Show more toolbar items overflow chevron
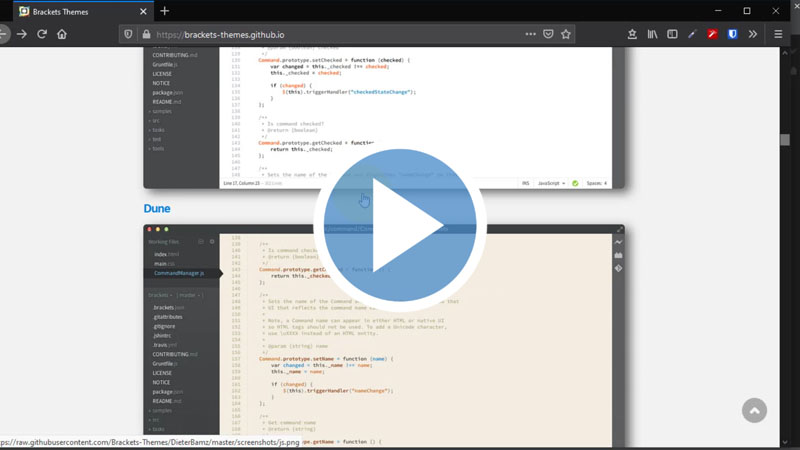The image size is (800, 450). click(x=753, y=34)
